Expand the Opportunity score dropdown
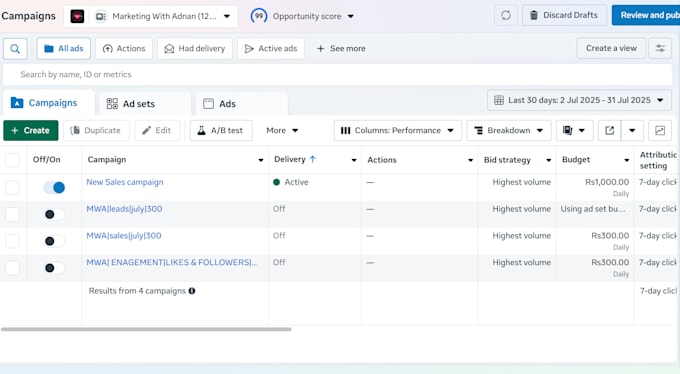This screenshot has width=680, height=374. (x=351, y=16)
